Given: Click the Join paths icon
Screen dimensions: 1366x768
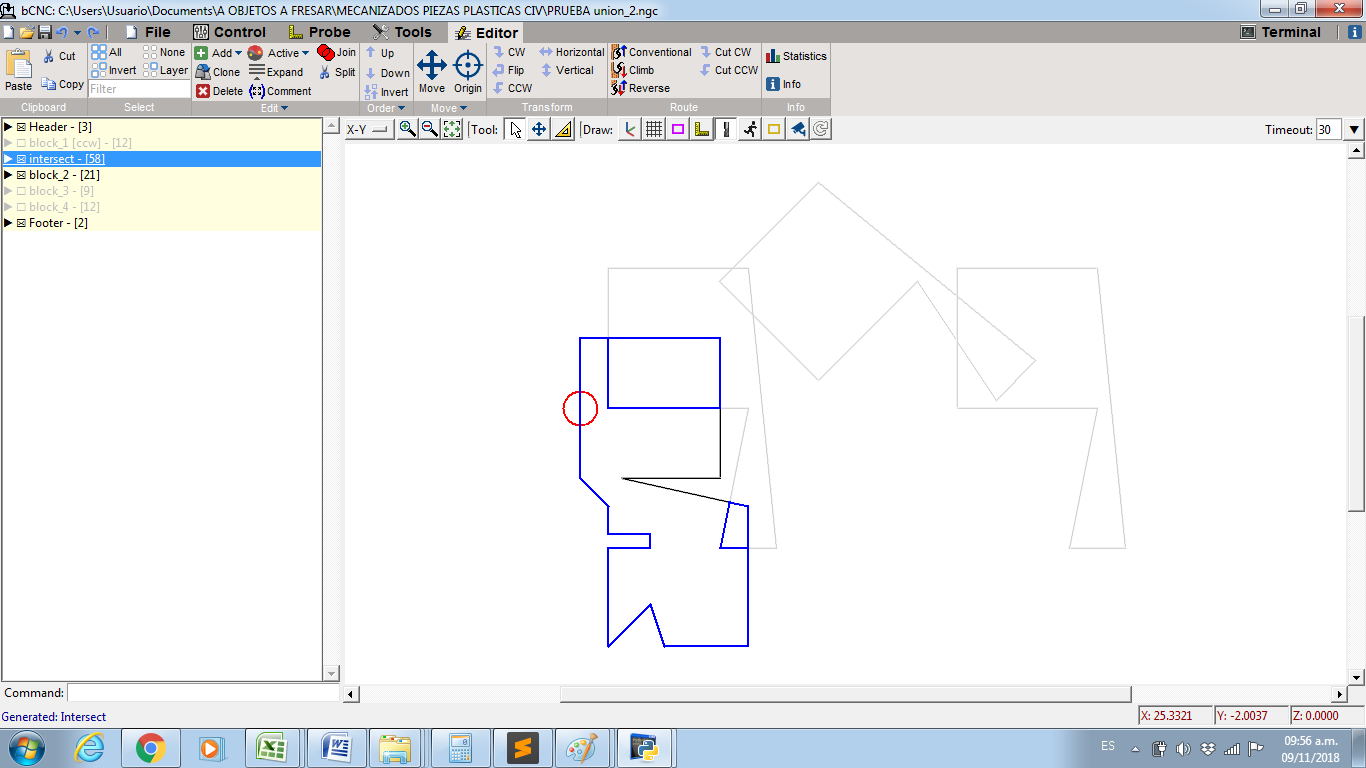Looking at the screenshot, I should [326, 52].
